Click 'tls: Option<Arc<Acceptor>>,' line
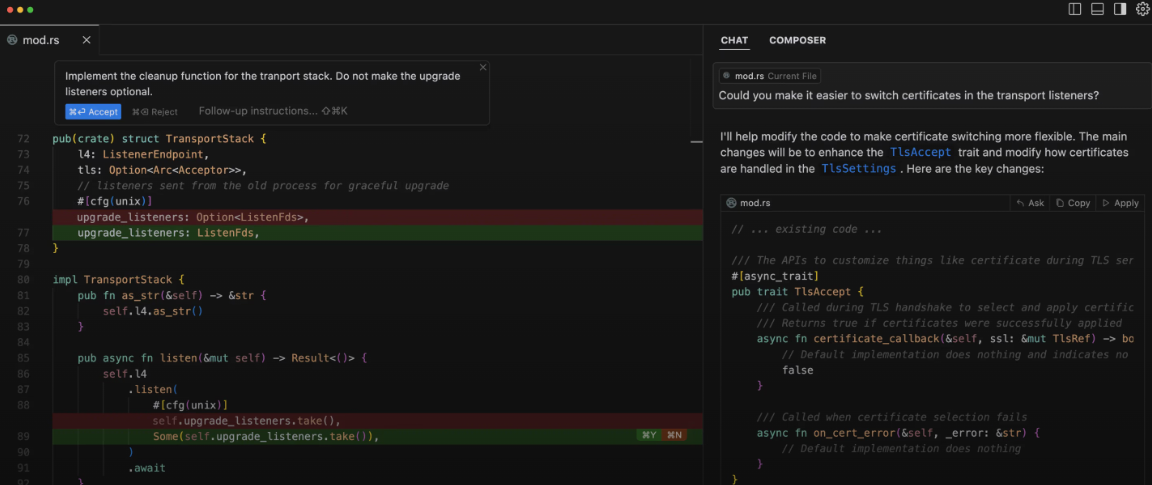The height and width of the screenshot is (485, 1152). point(162,169)
